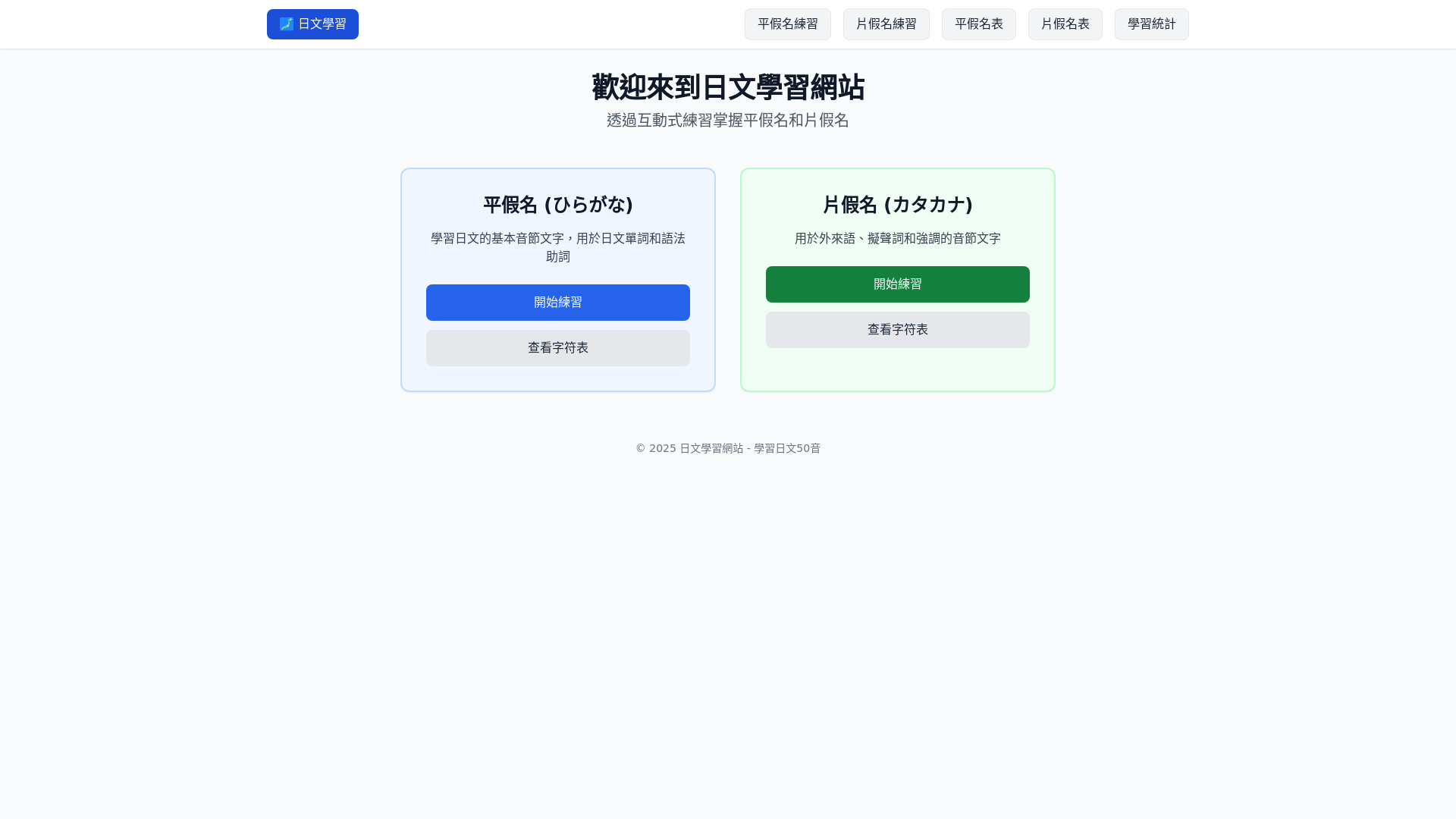Click the card title 片假名 (カタカナ)
This screenshot has width=1456, height=819.
[x=898, y=205]
